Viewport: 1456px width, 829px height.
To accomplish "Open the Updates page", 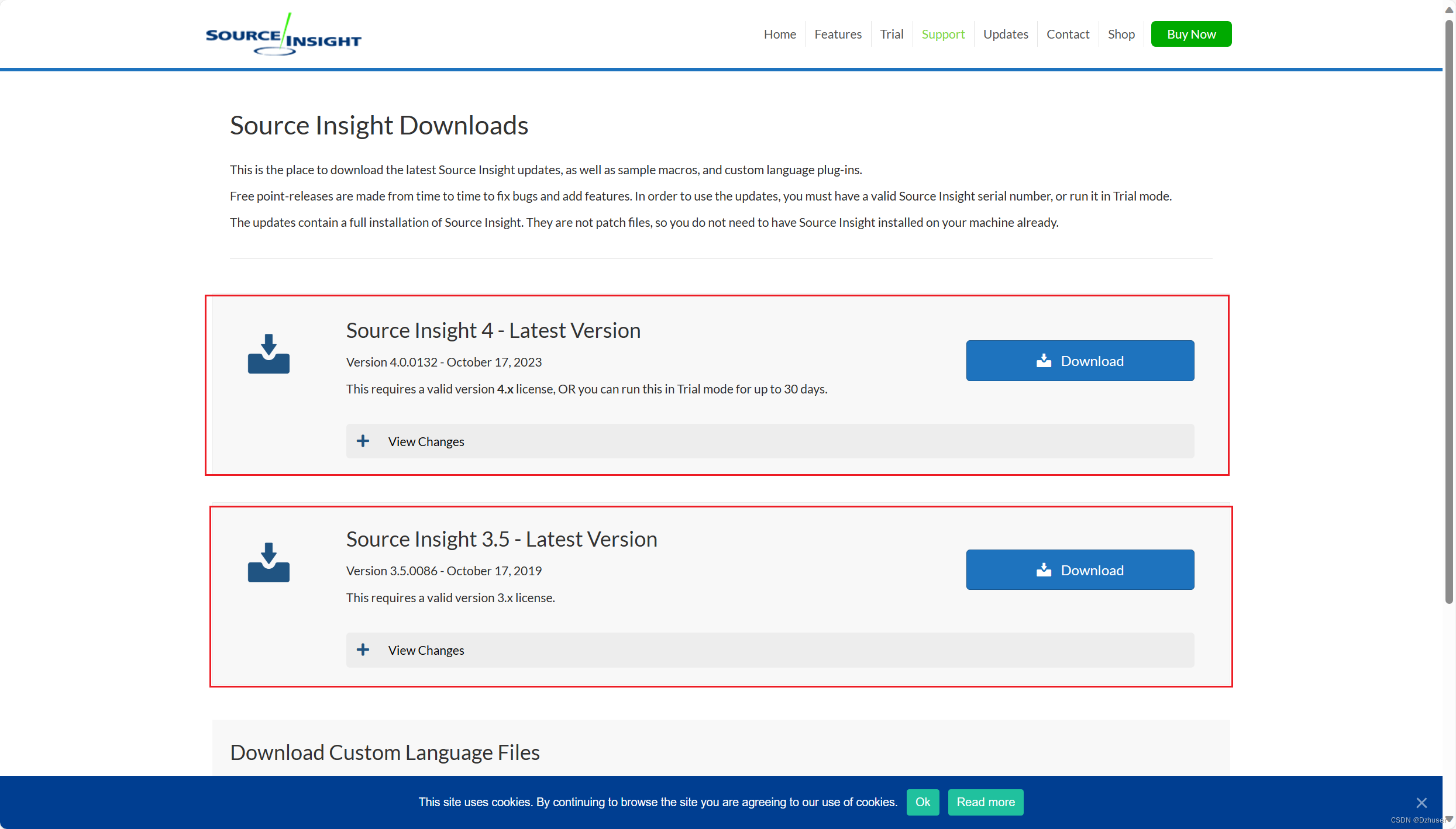I will point(1006,34).
